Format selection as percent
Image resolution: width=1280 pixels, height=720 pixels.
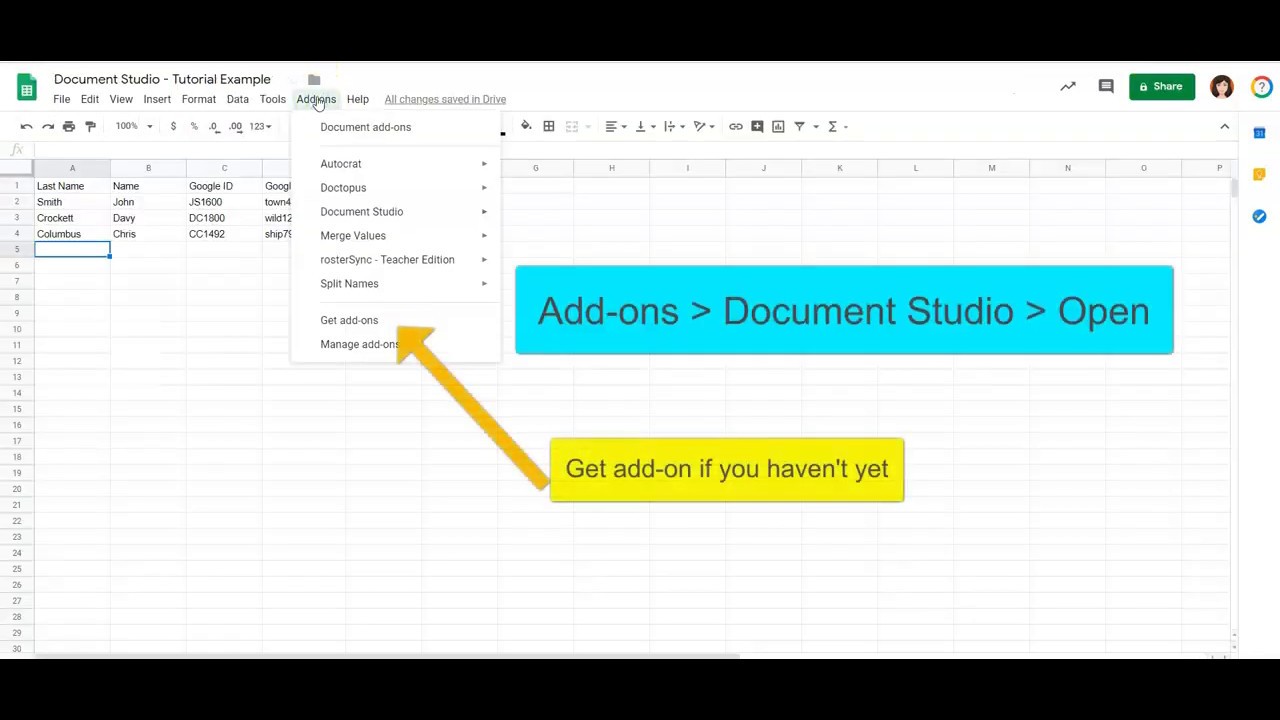[194, 126]
